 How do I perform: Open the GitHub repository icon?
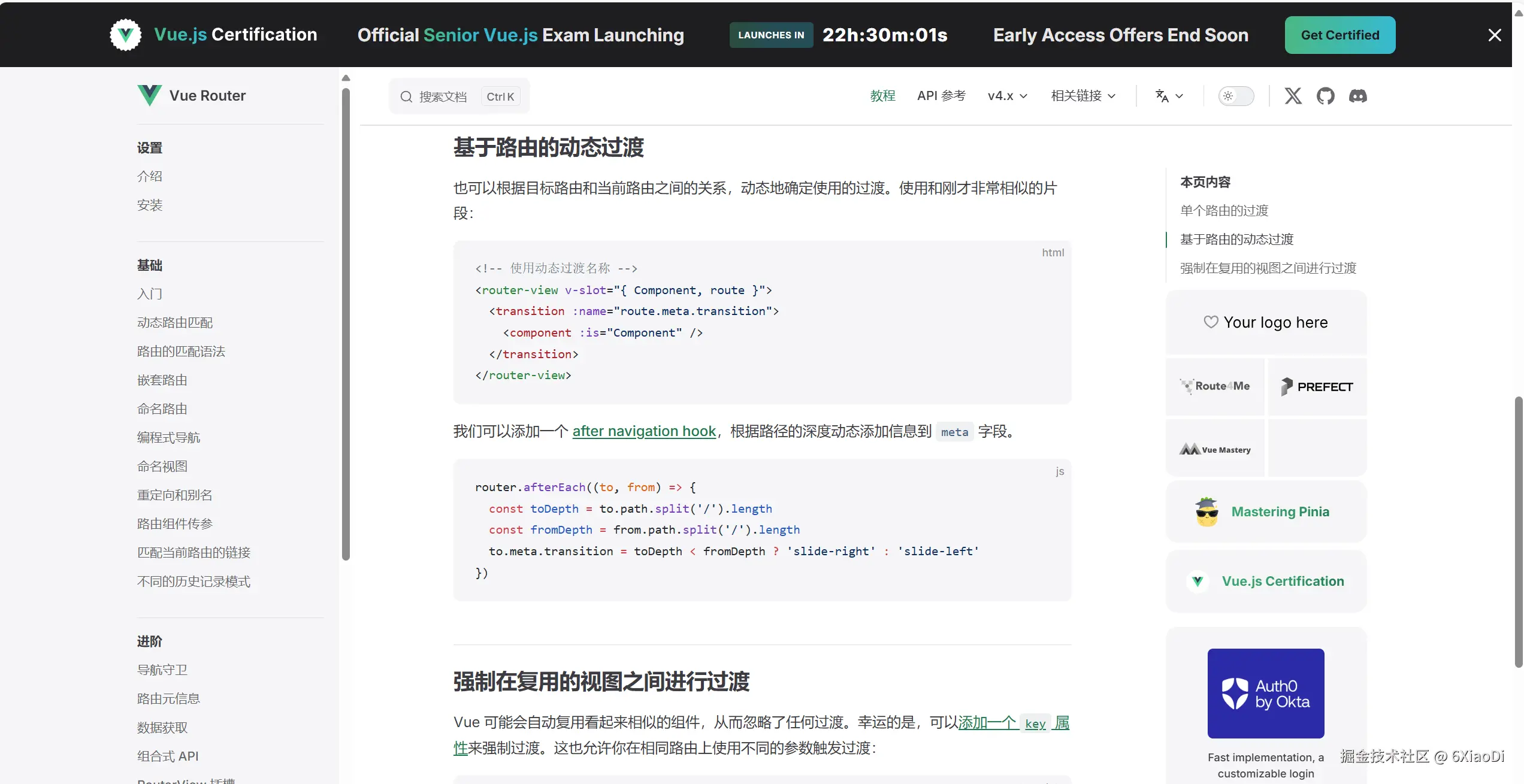pos(1325,96)
